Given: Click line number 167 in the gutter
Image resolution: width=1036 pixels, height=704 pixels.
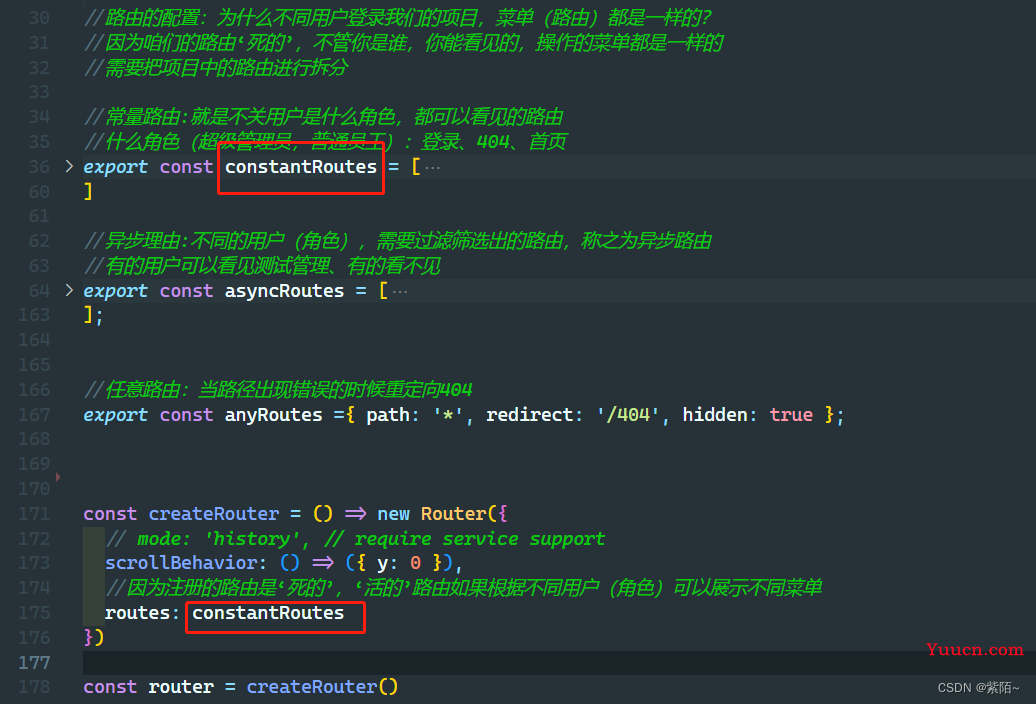Looking at the screenshot, I should [34, 415].
